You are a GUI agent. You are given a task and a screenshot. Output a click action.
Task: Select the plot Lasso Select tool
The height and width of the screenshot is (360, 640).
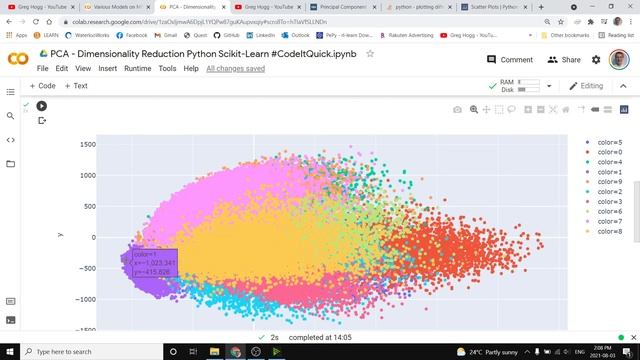pyautogui.click(x=511, y=109)
